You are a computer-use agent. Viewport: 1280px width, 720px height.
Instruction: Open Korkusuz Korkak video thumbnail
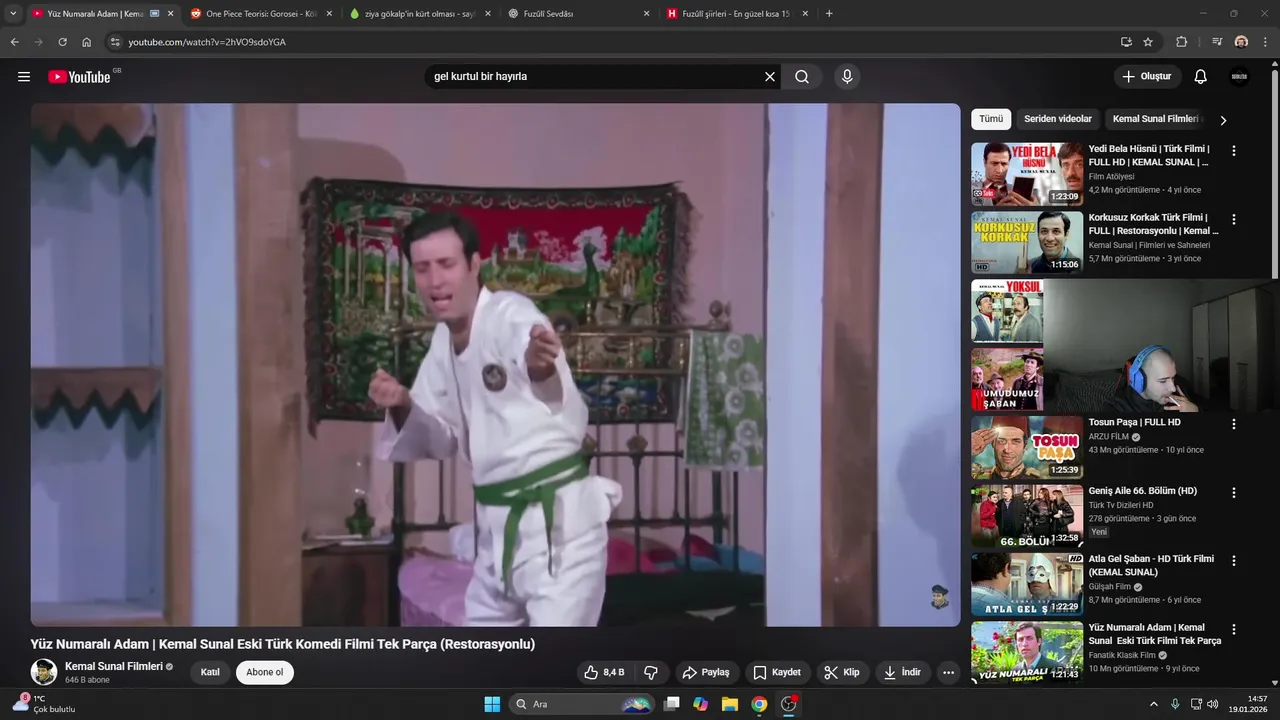coord(1027,242)
